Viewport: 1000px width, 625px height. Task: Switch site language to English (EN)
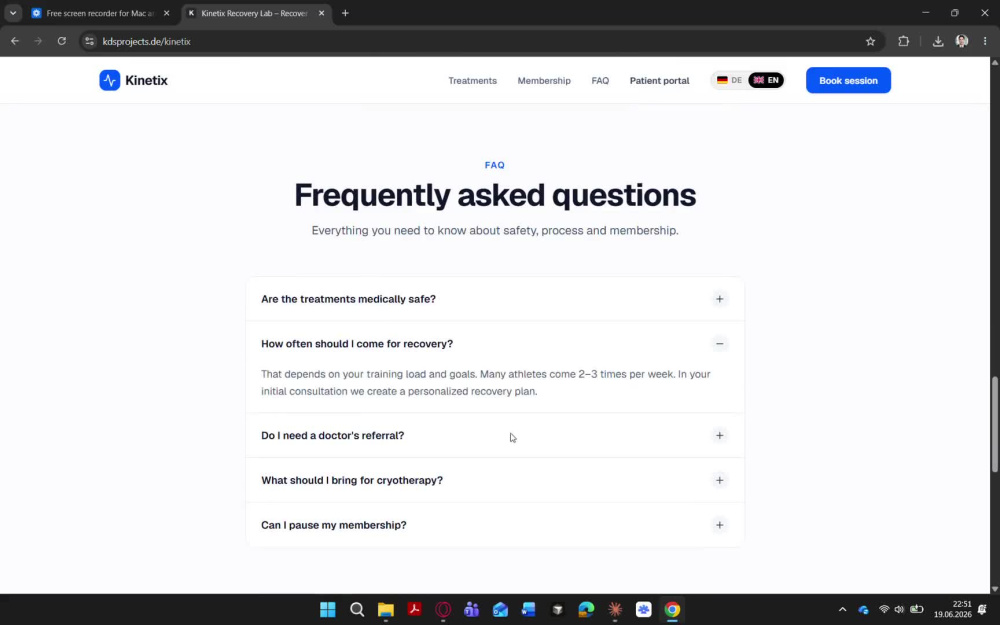766,80
